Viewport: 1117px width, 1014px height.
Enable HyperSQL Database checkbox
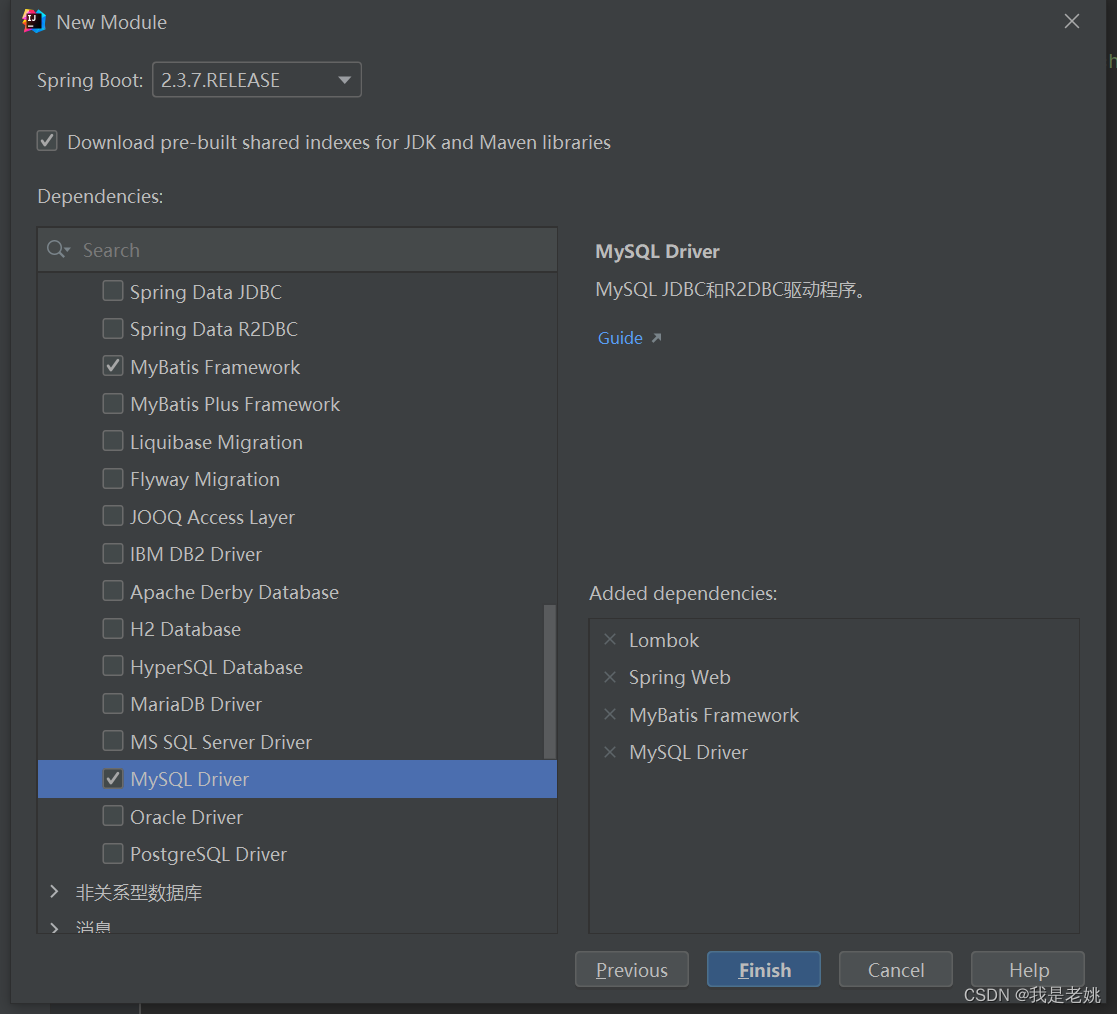coord(113,666)
